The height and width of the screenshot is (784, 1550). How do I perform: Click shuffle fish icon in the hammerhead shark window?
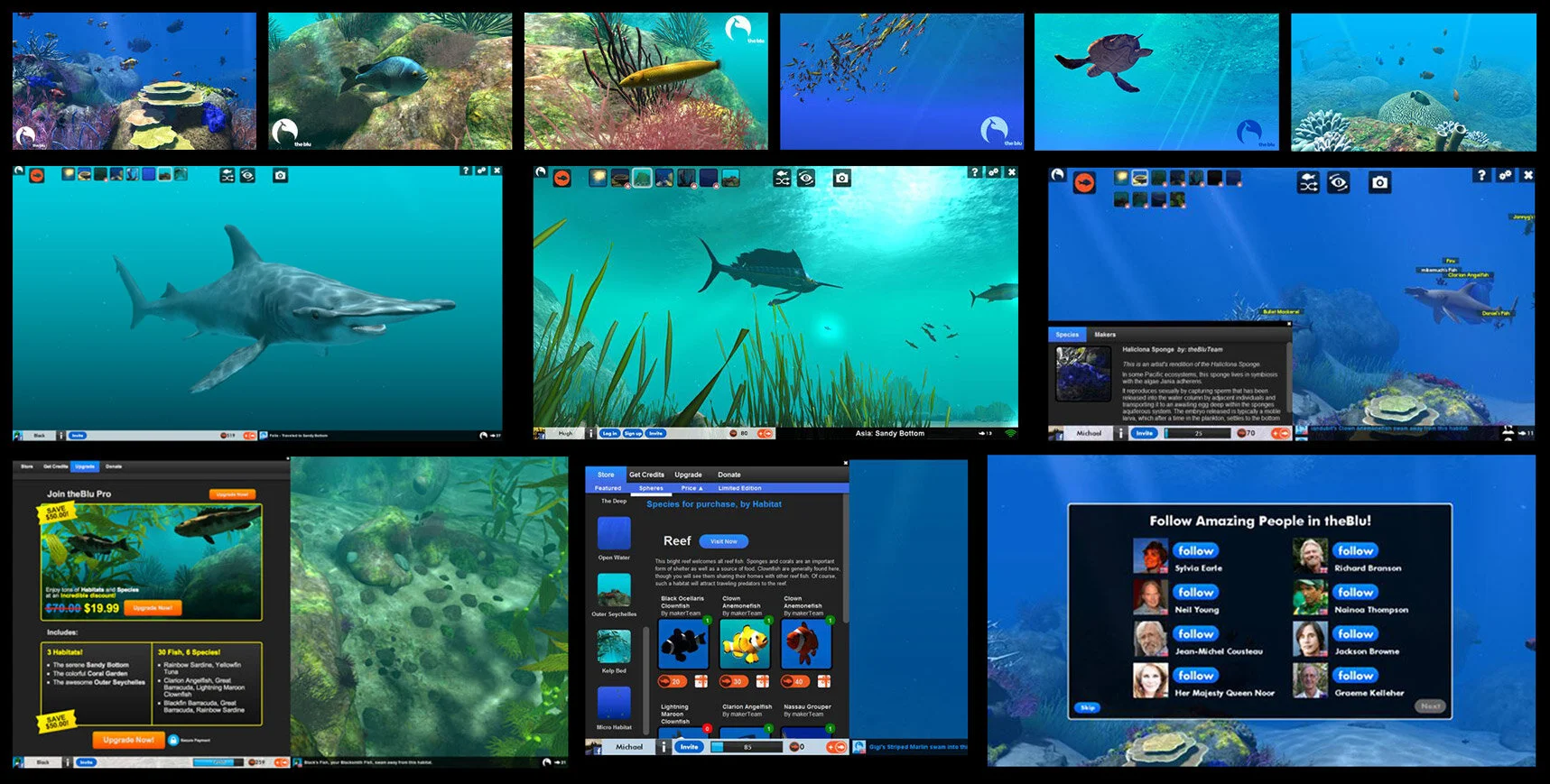227,175
